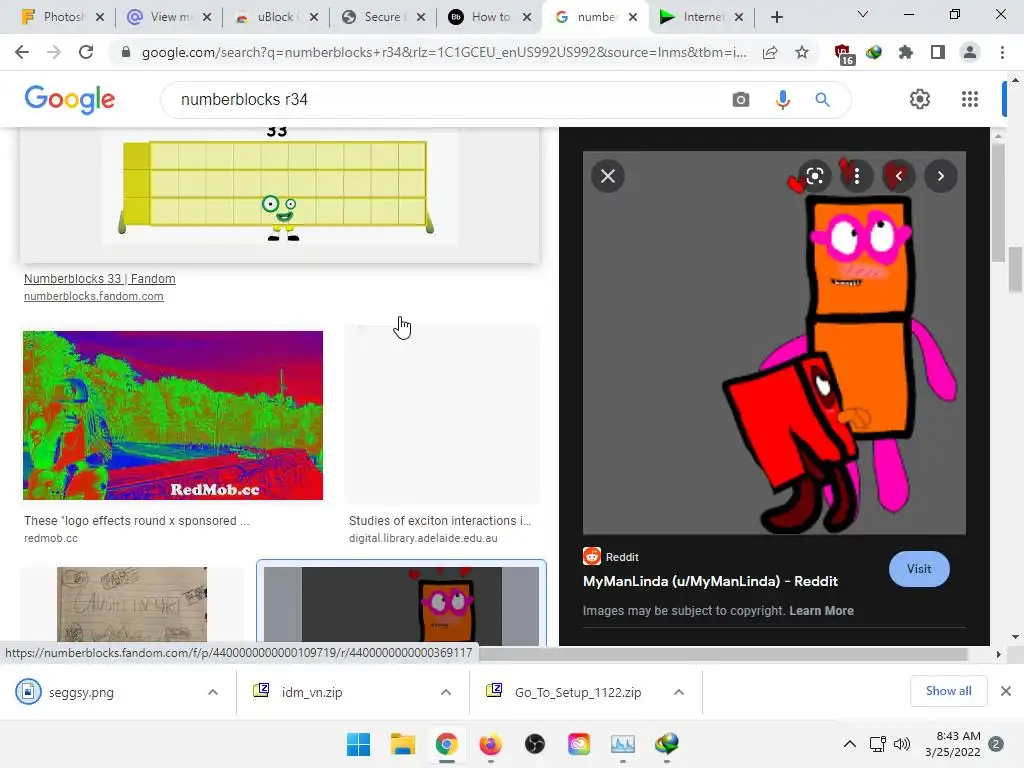Image resolution: width=1024 pixels, height=768 pixels.
Task: Open the volume control in system tray
Action: (902, 744)
